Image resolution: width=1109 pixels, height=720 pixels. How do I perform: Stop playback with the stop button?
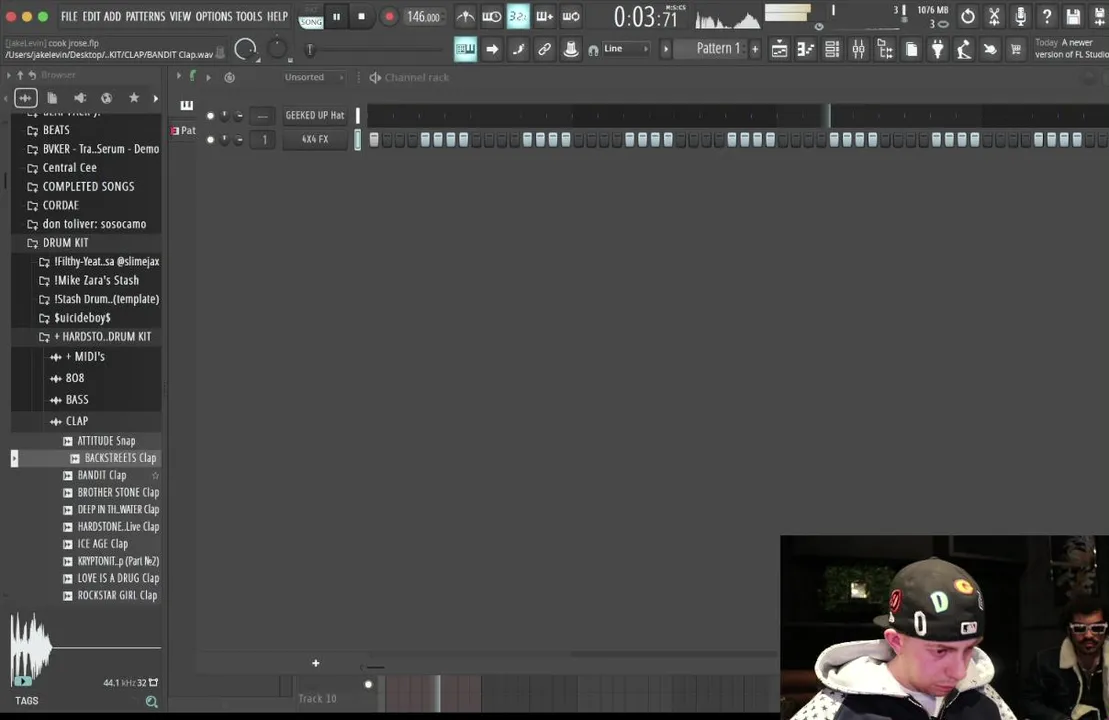pyautogui.click(x=361, y=16)
